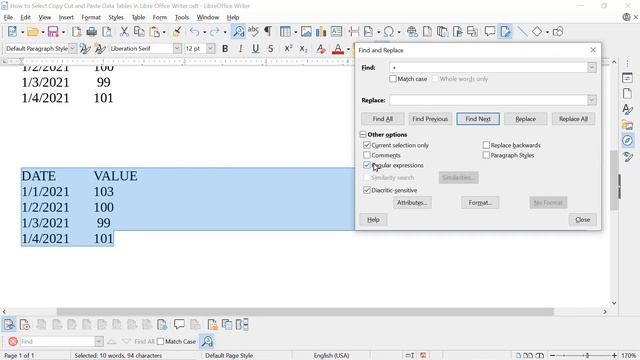The image size is (640, 360).
Task: Open the Insert menu
Action: pyautogui.click(x=66, y=17)
